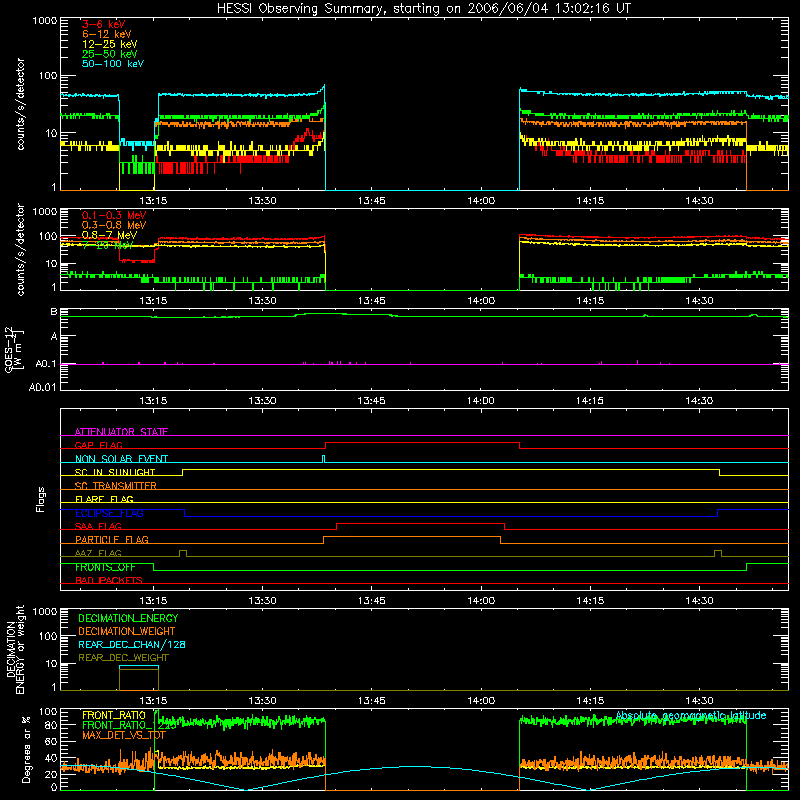Click the GAP_FLAG label

(98, 445)
